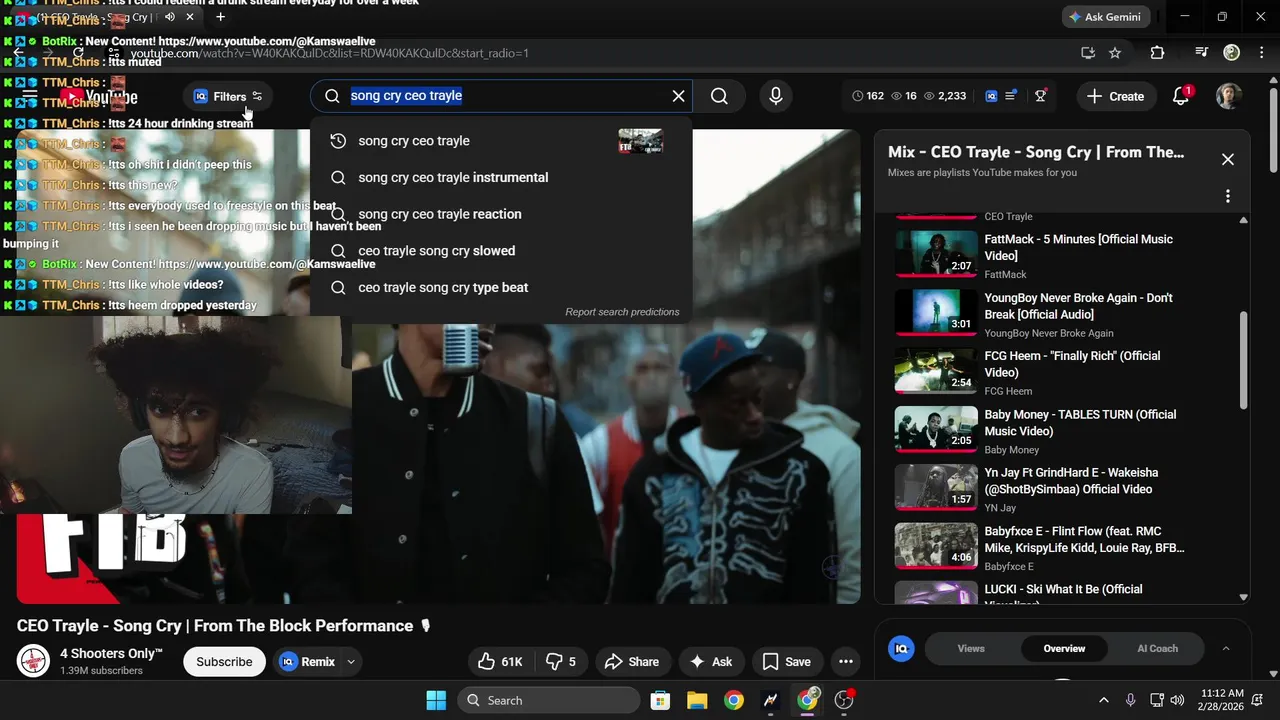This screenshot has width=1280, height=720.
Task: Click the Windows taskbar Search box
Action: (548, 700)
